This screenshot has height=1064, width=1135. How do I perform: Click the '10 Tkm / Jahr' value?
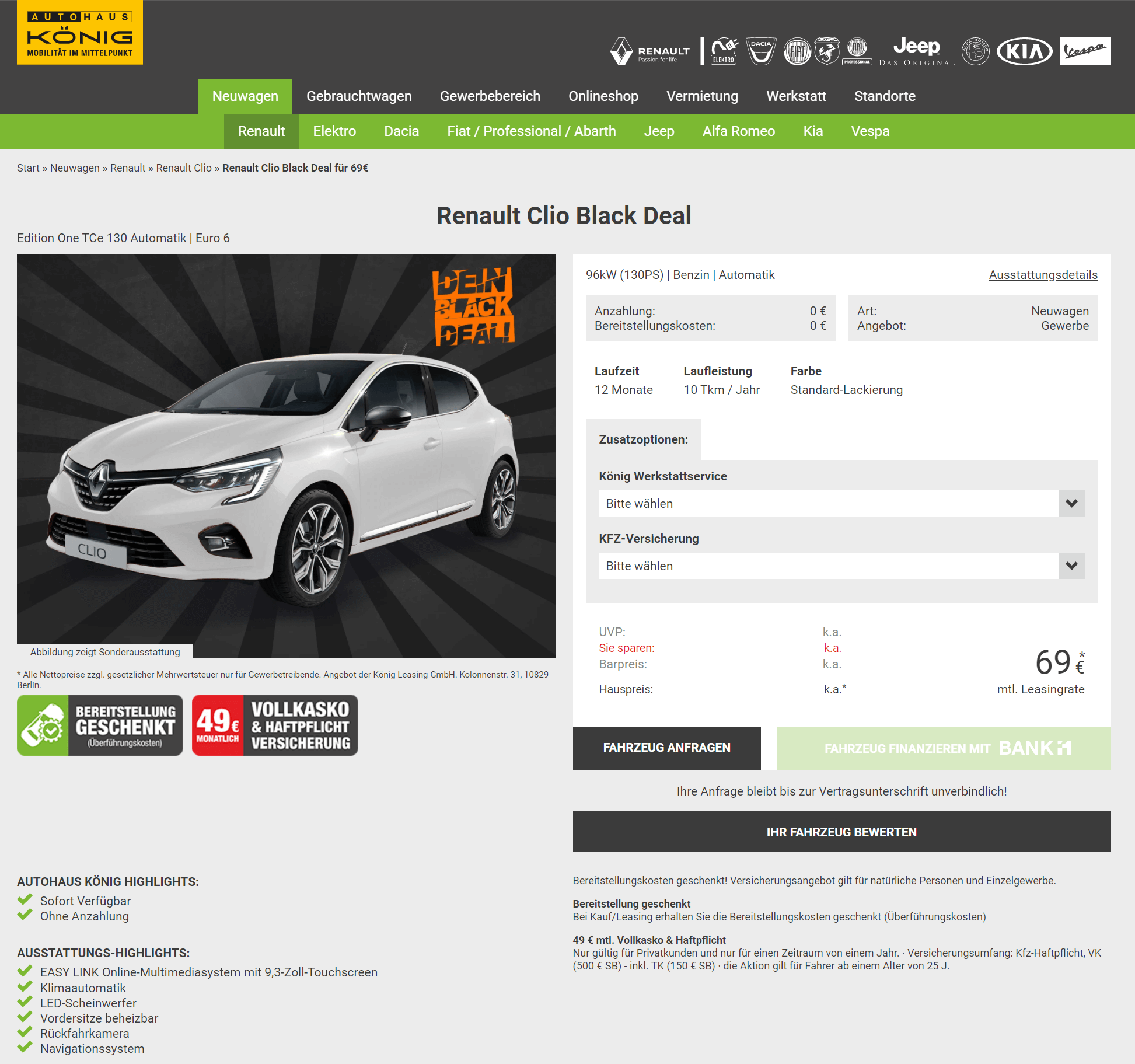[x=721, y=390]
